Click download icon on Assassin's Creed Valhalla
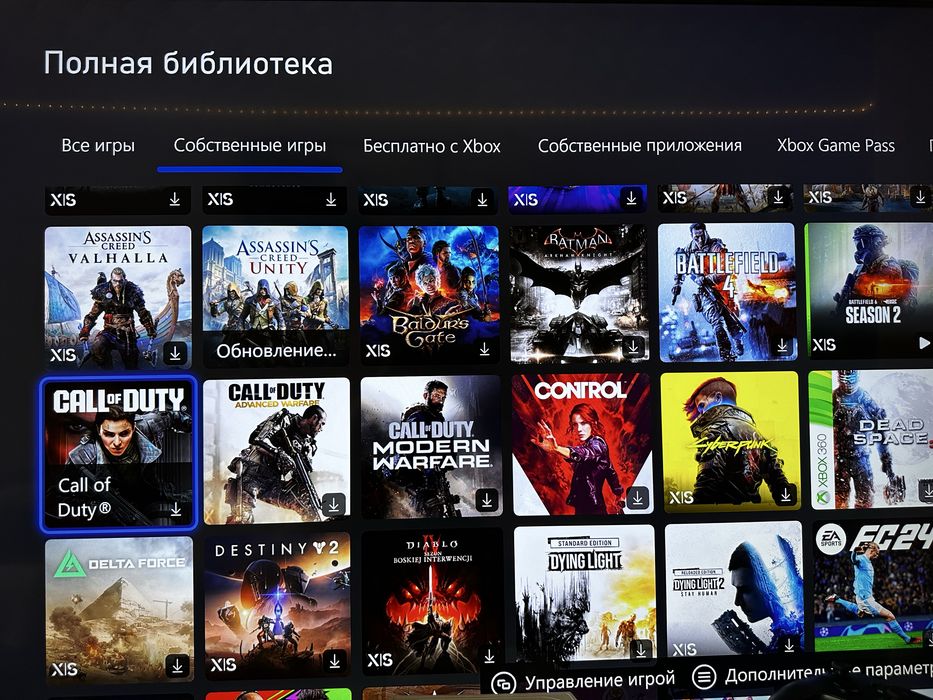933x700 pixels. pyautogui.click(x=175, y=354)
